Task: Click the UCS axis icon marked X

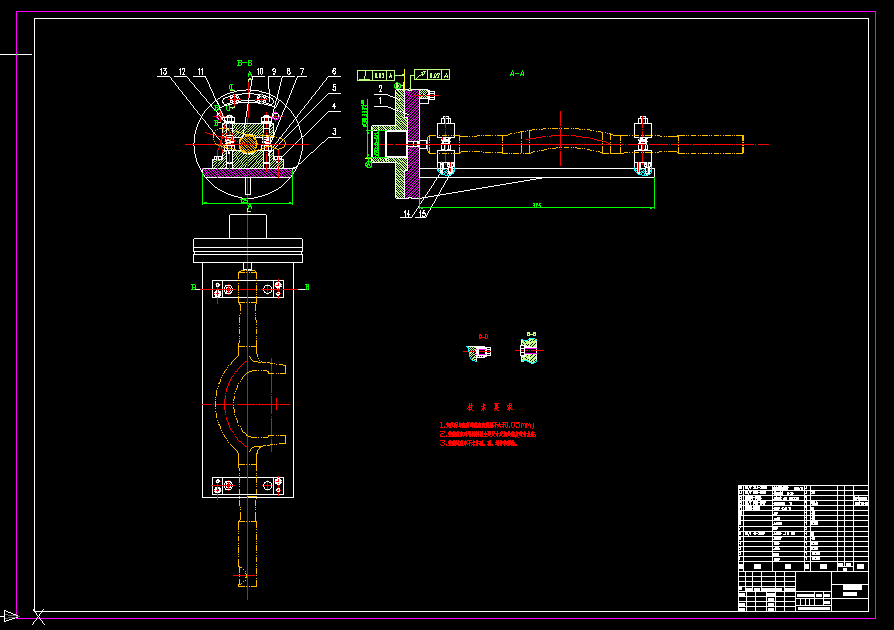Action: [38, 617]
